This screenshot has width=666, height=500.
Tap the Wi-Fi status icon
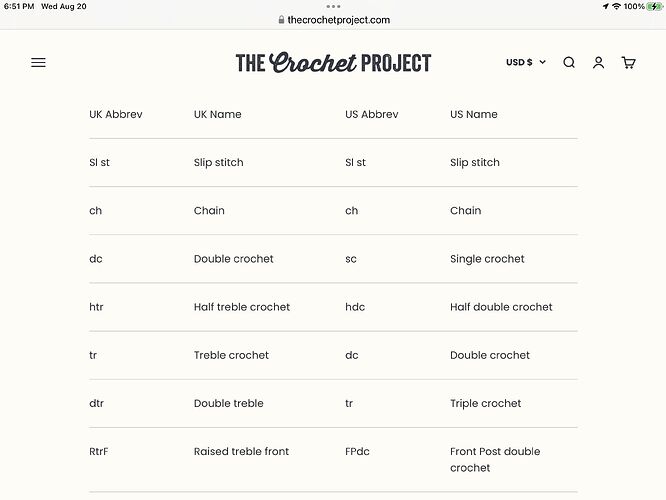point(616,6)
